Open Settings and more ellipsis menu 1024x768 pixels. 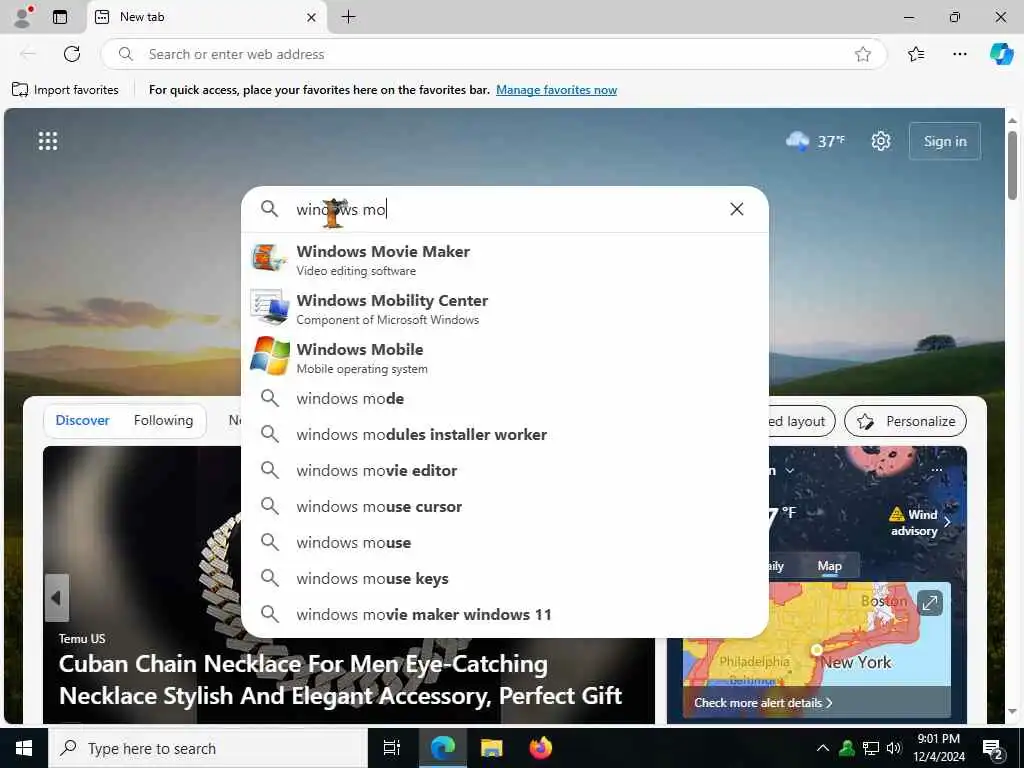(959, 54)
